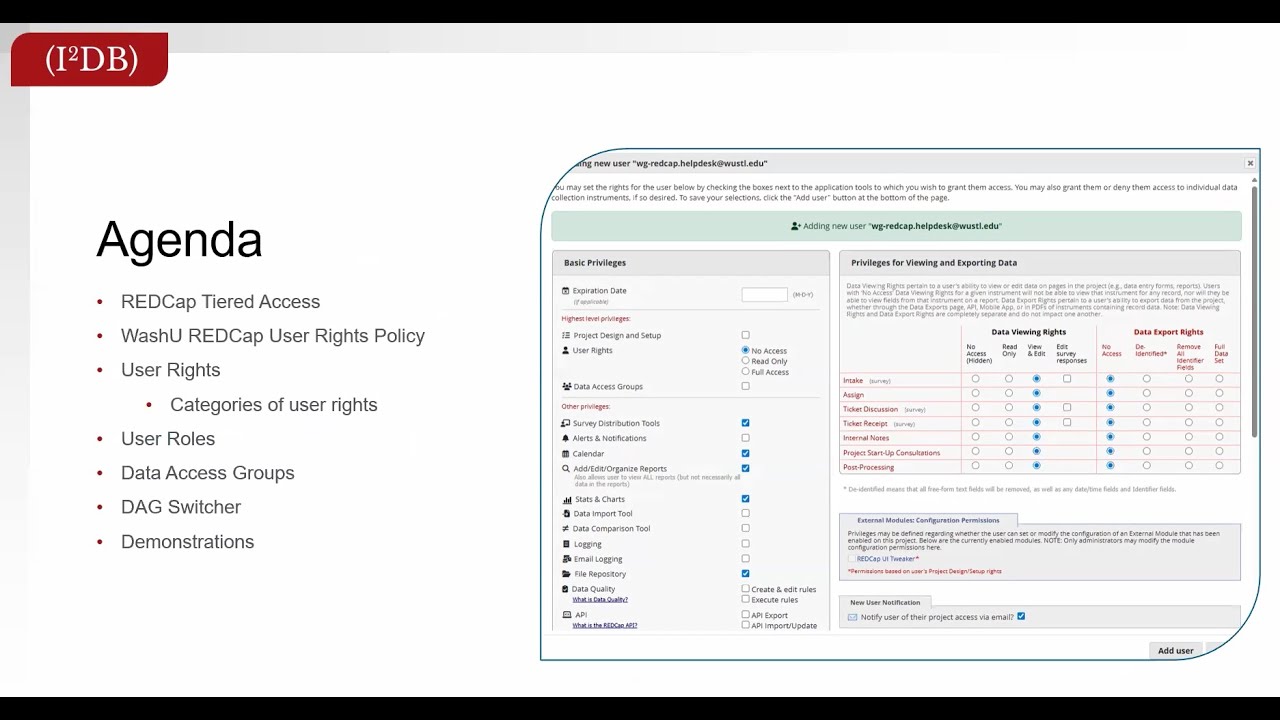Check the API Export checkbox

pyautogui.click(x=745, y=615)
